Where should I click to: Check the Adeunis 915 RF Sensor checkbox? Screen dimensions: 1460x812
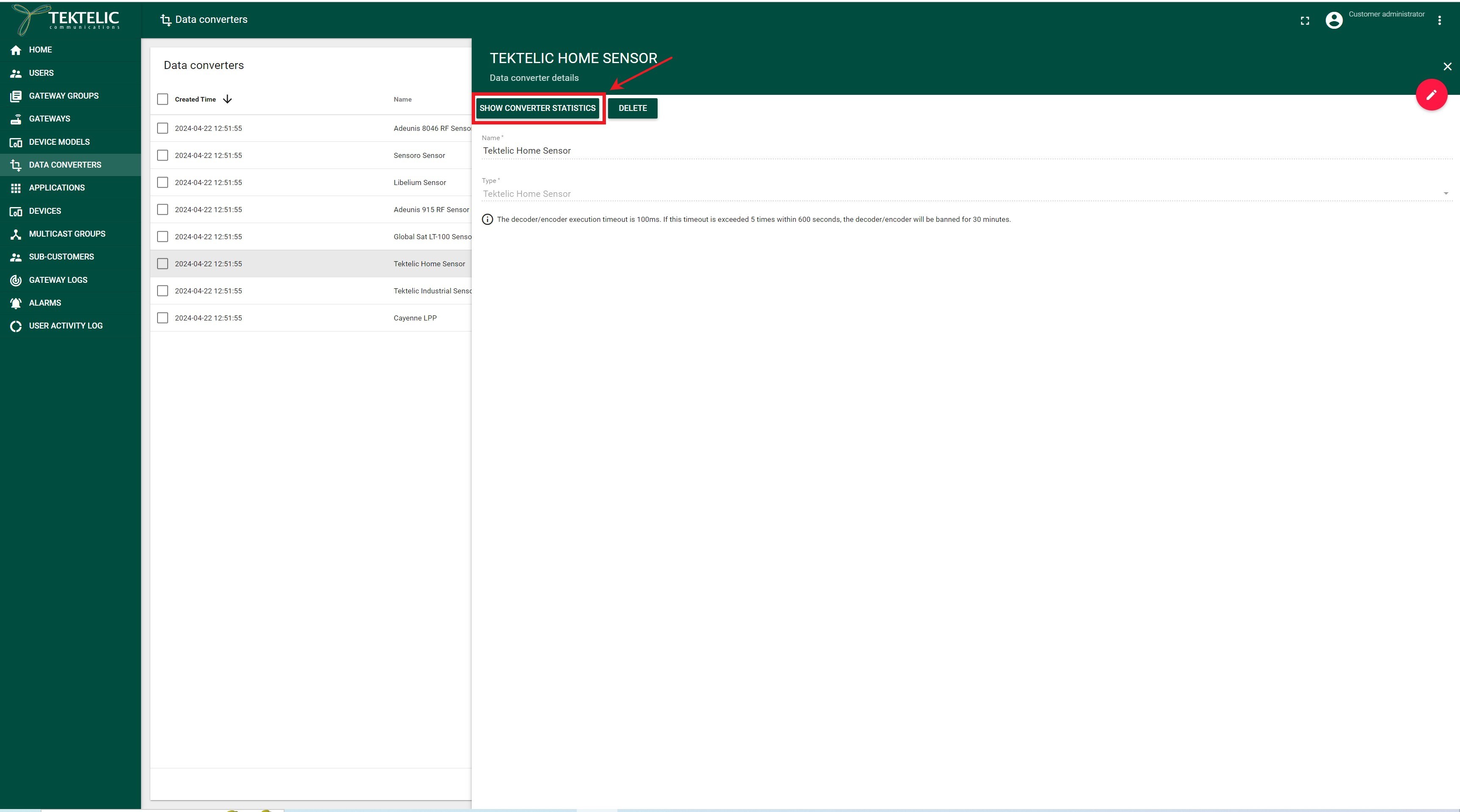pos(163,210)
